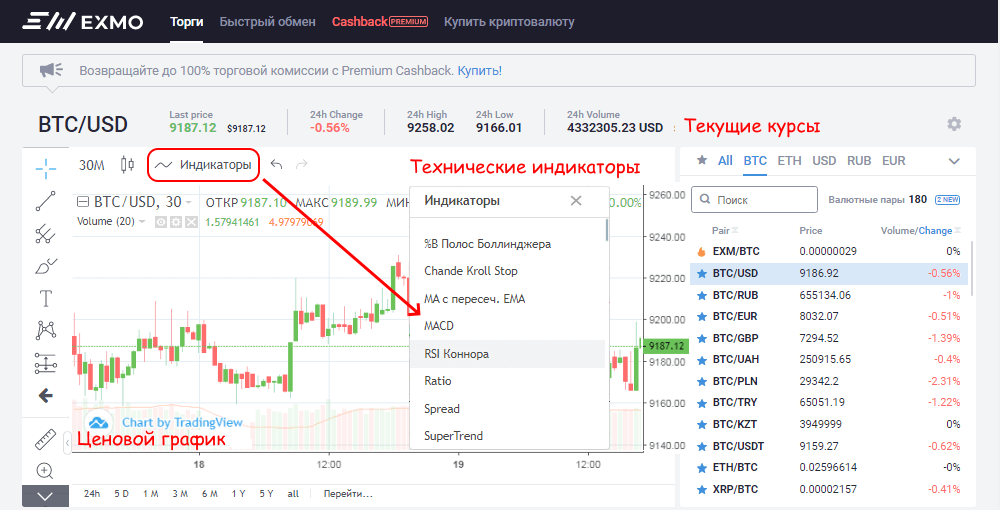
Task: Toggle favorite star for BTC/GBP pair
Action: 702,339
